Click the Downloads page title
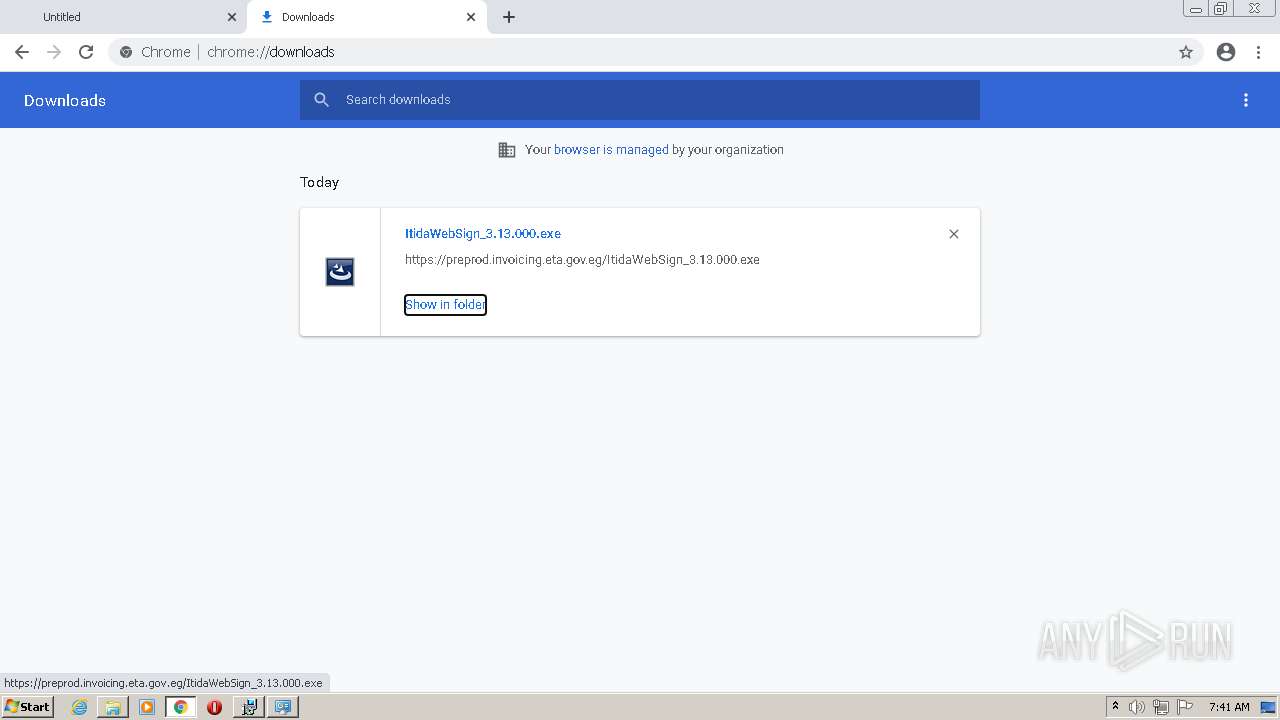This screenshot has height=720, width=1280. coord(65,101)
